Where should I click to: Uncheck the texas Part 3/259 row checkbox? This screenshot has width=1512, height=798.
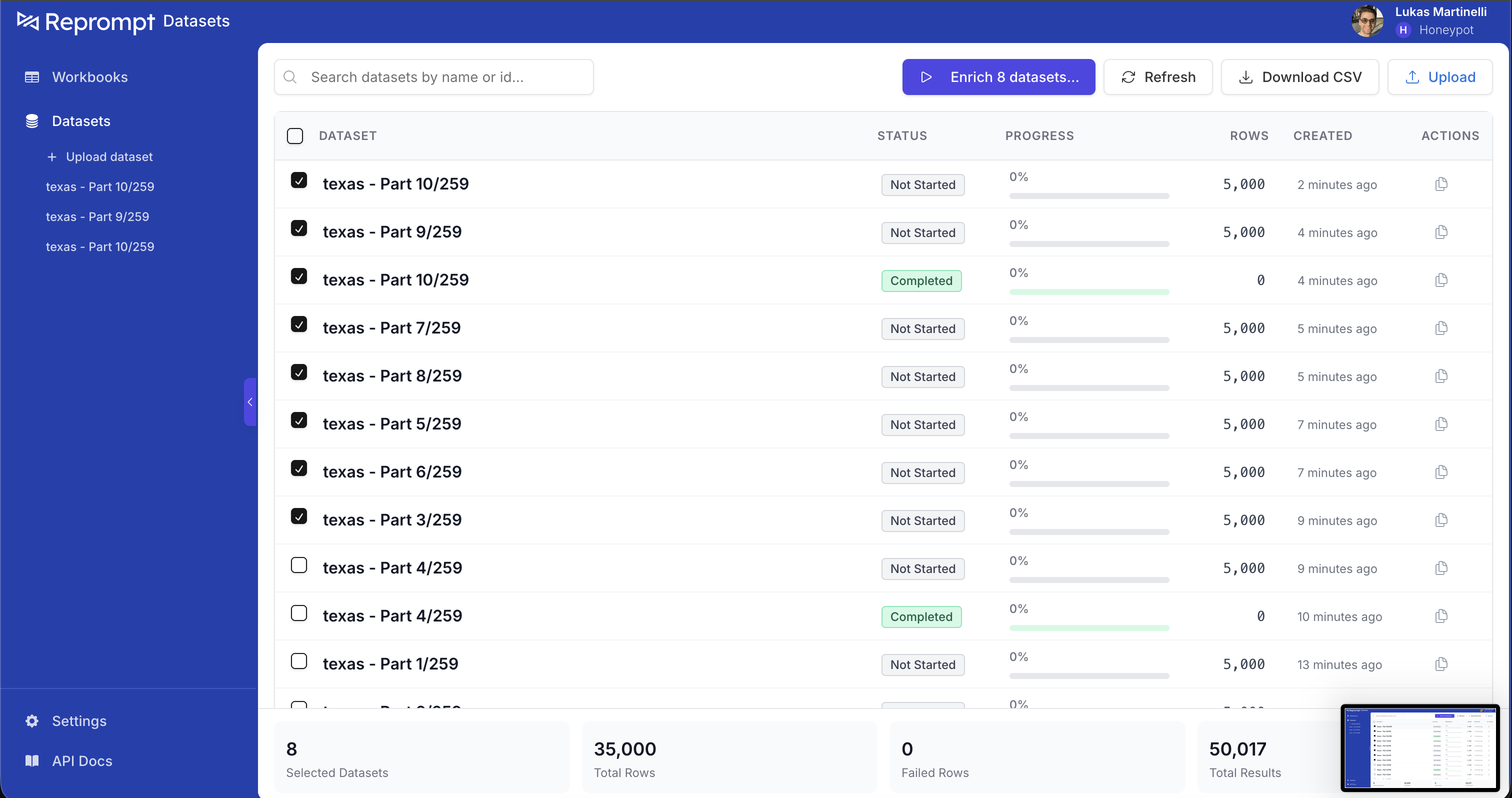(299, 516)
